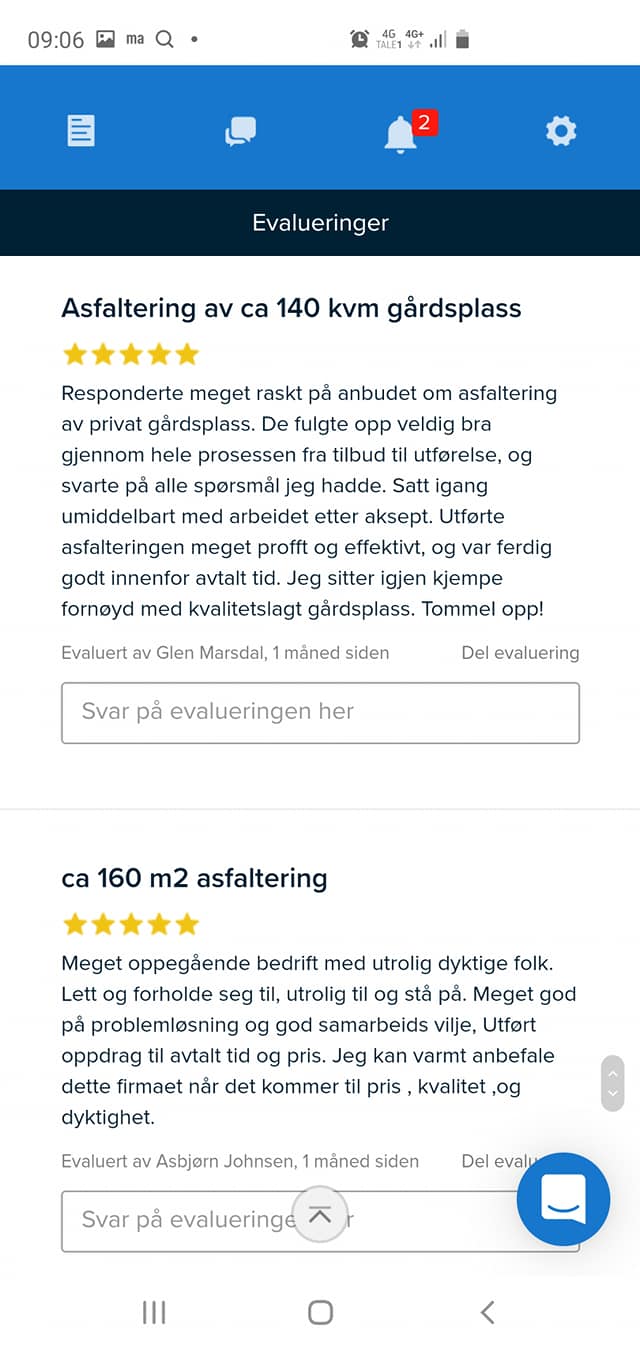This screenshot has height=1351, width=640.
Task: Open 'ca 160 m2 asfaltering' title
Action: (194, 878)
